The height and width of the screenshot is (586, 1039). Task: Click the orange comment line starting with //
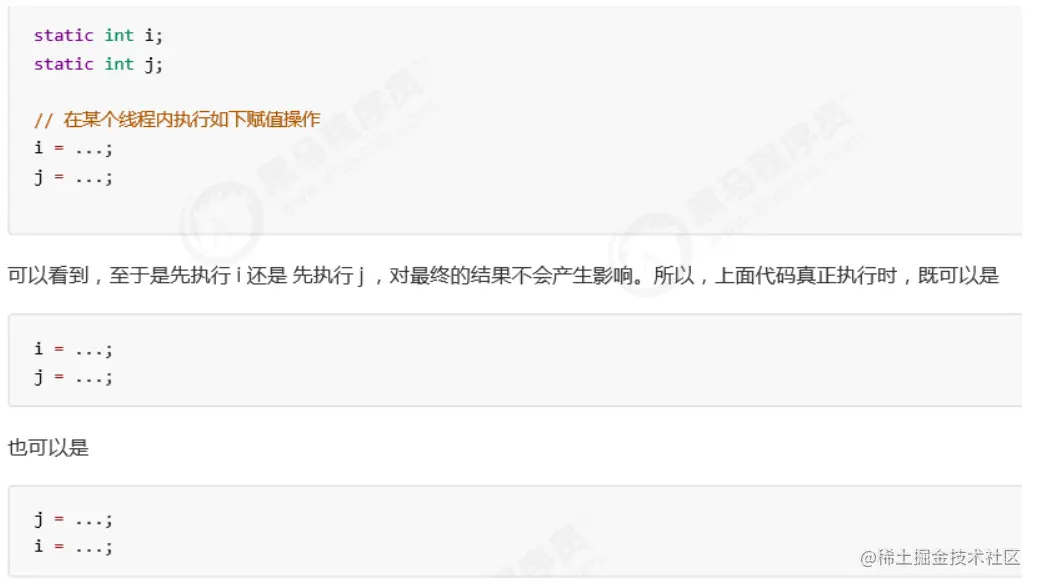coord(178,119)
